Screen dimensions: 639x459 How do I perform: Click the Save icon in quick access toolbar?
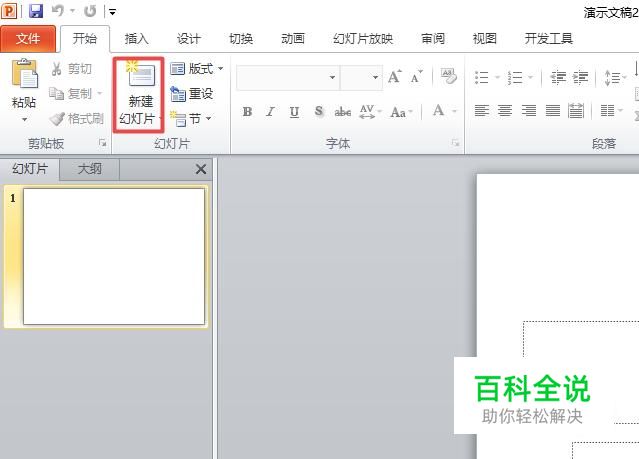pos(36,11)
